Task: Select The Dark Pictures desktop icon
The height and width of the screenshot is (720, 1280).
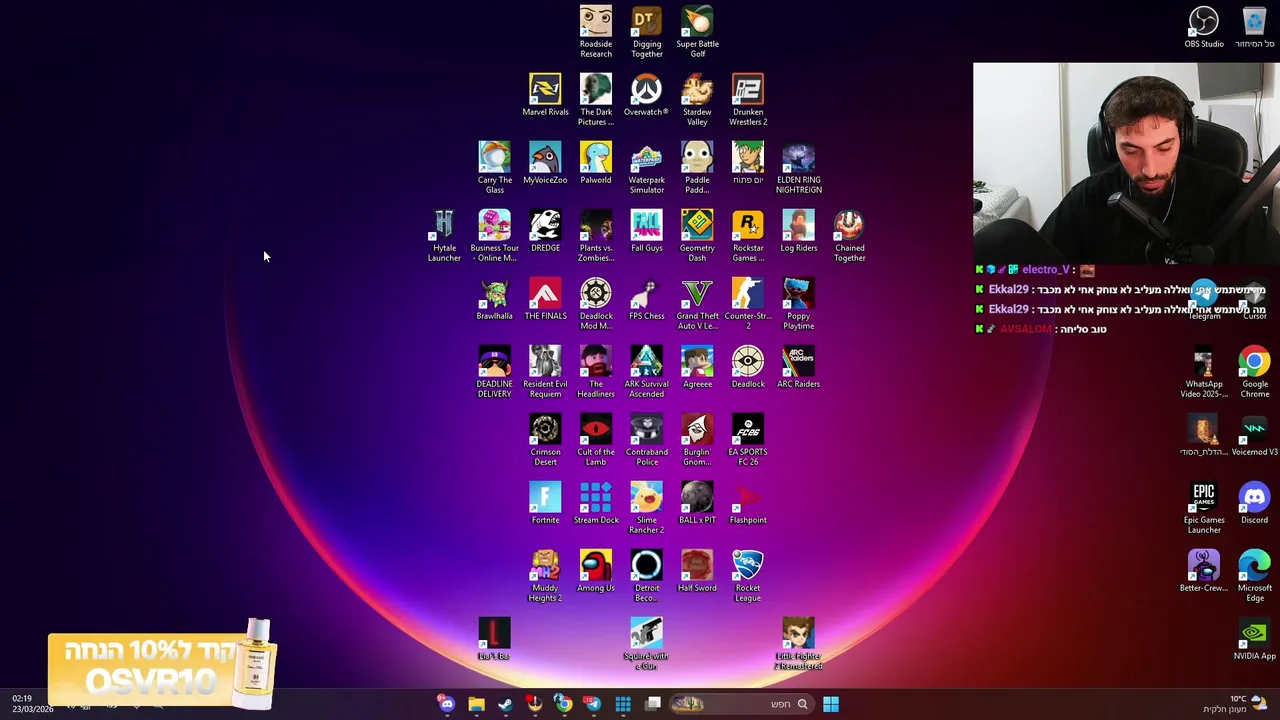Action: click(x=596, y=101)
